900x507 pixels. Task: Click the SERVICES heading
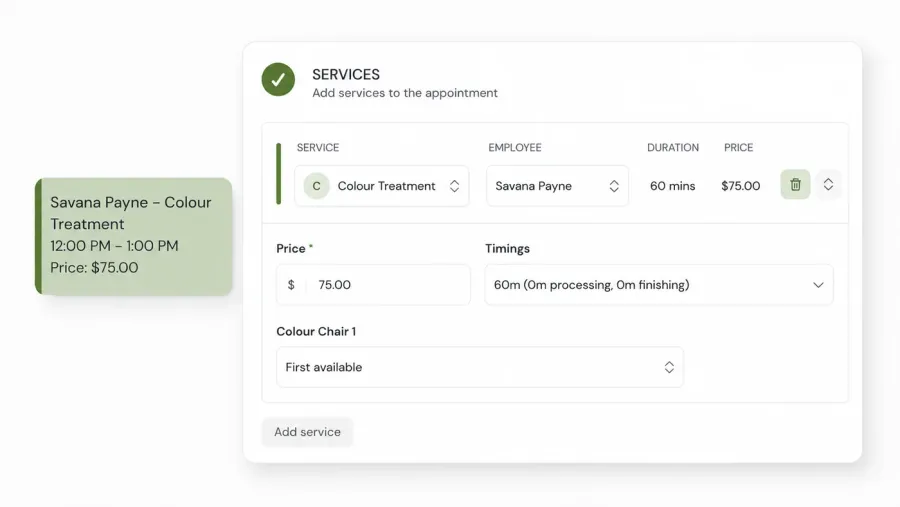click(x=346, y=75)
